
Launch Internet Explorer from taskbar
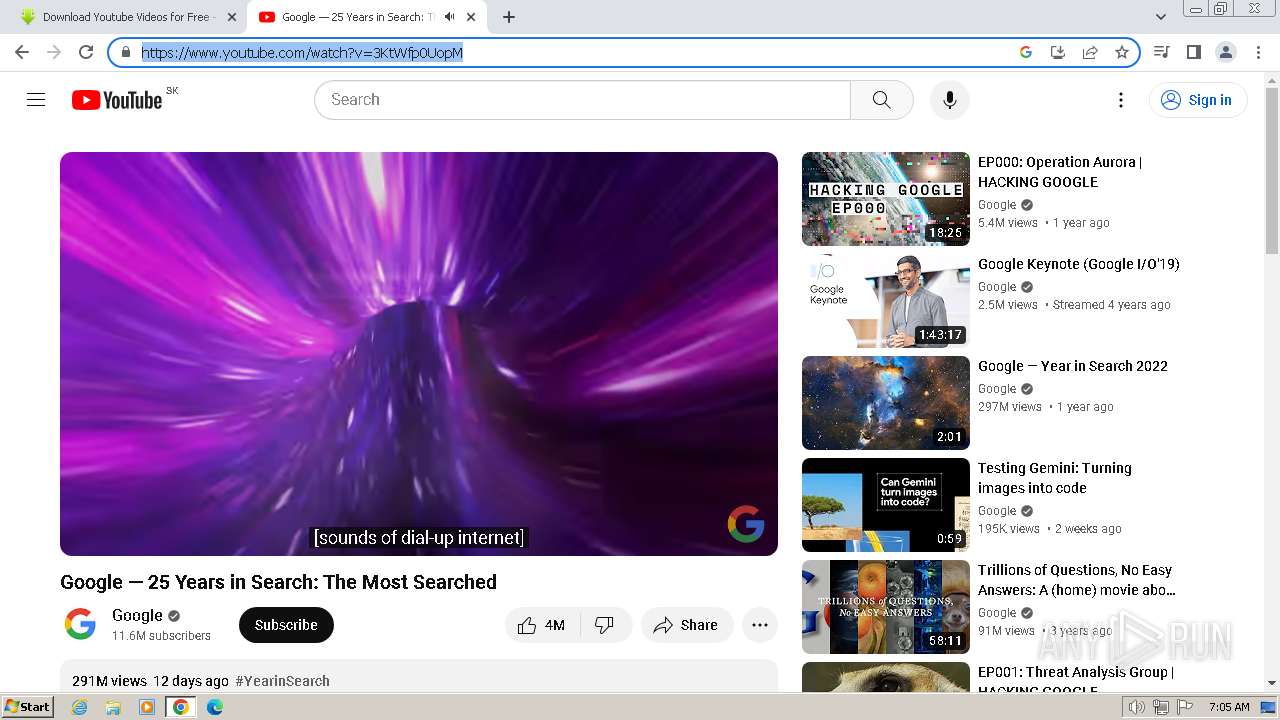(x=80, y=707)
